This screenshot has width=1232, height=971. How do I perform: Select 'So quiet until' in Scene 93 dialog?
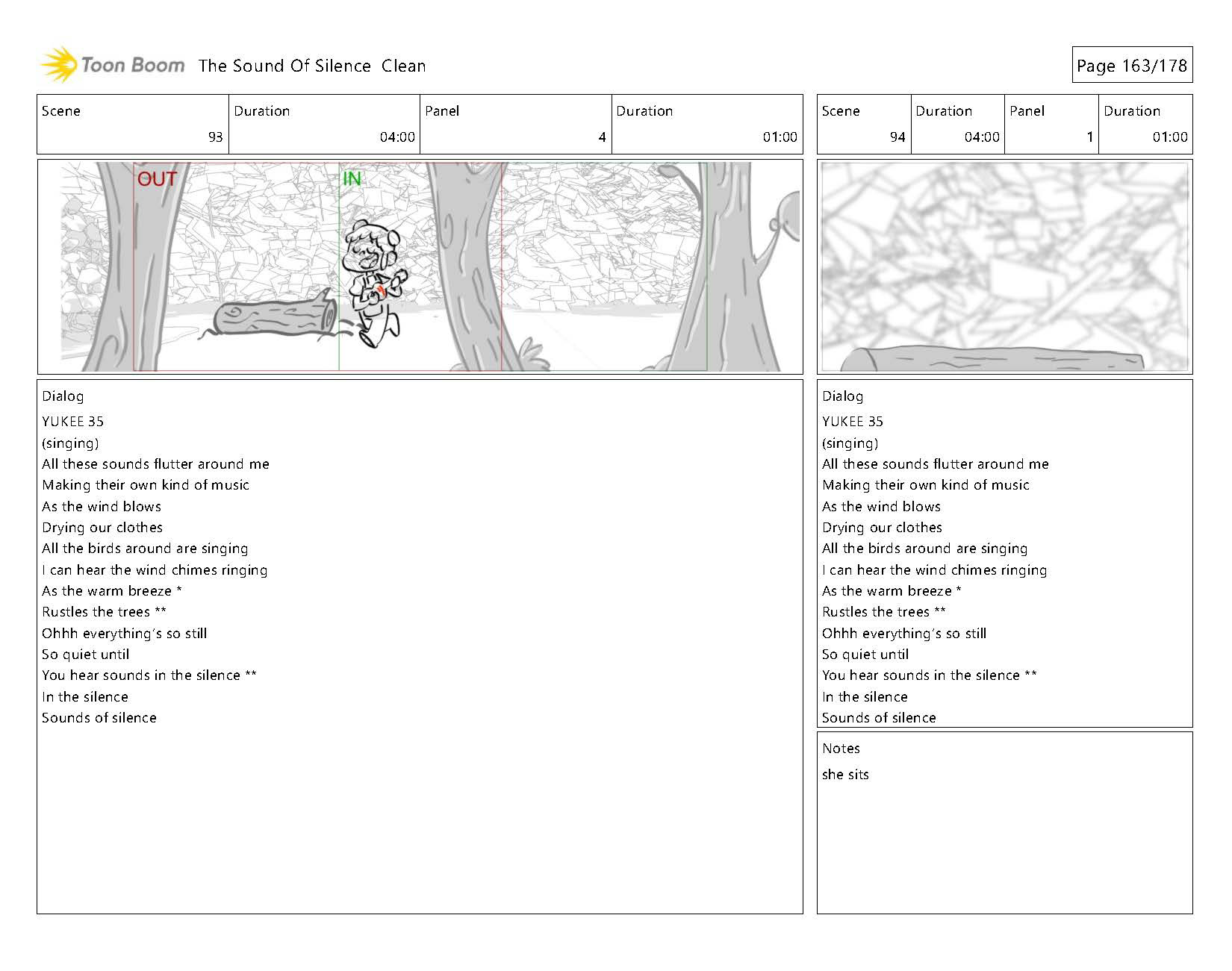(85, 654)
